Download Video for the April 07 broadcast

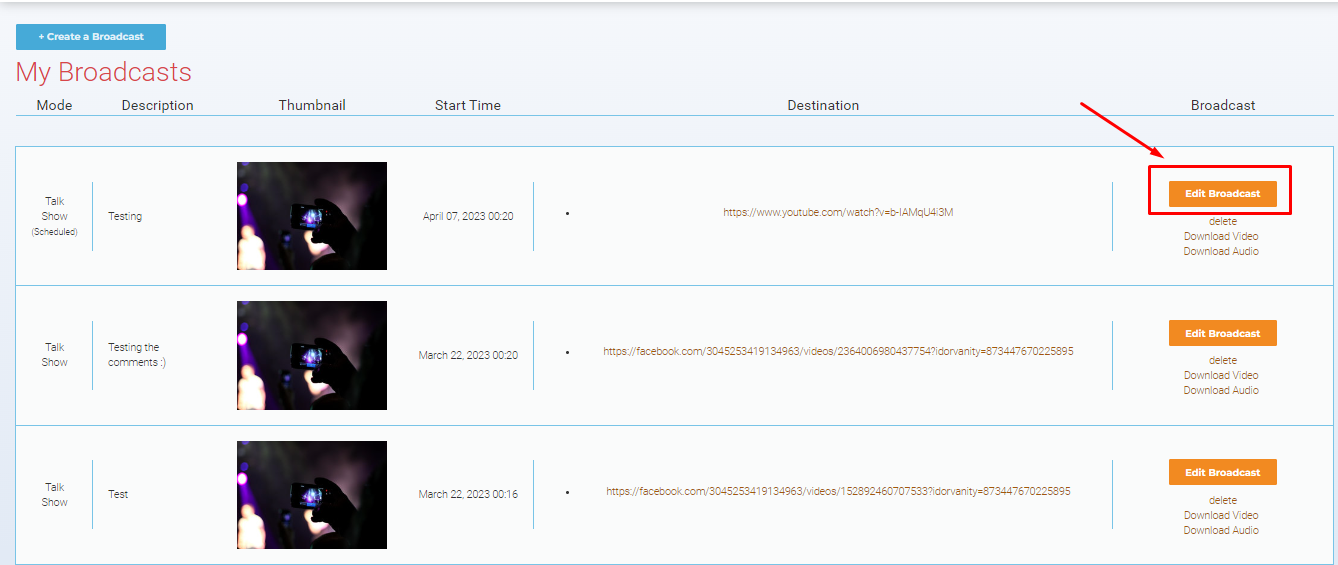pyautogui.click(x=1221, y=236)
